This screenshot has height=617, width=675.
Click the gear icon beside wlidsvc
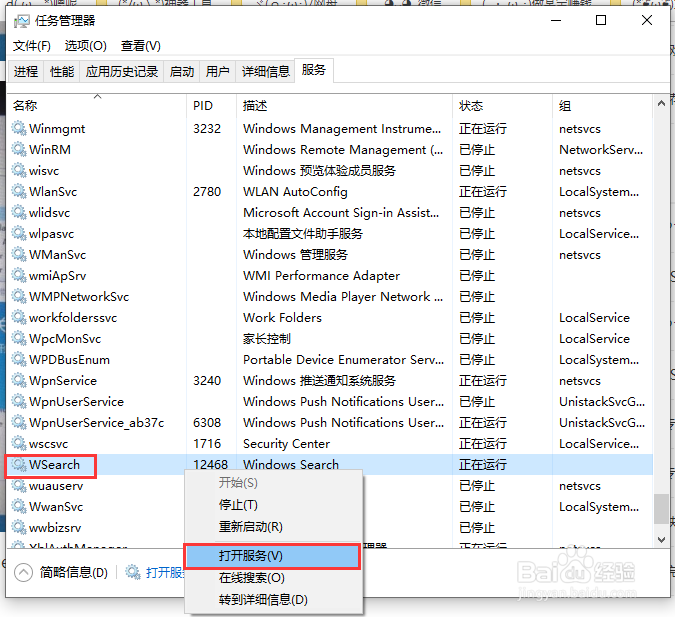point(19,212)
